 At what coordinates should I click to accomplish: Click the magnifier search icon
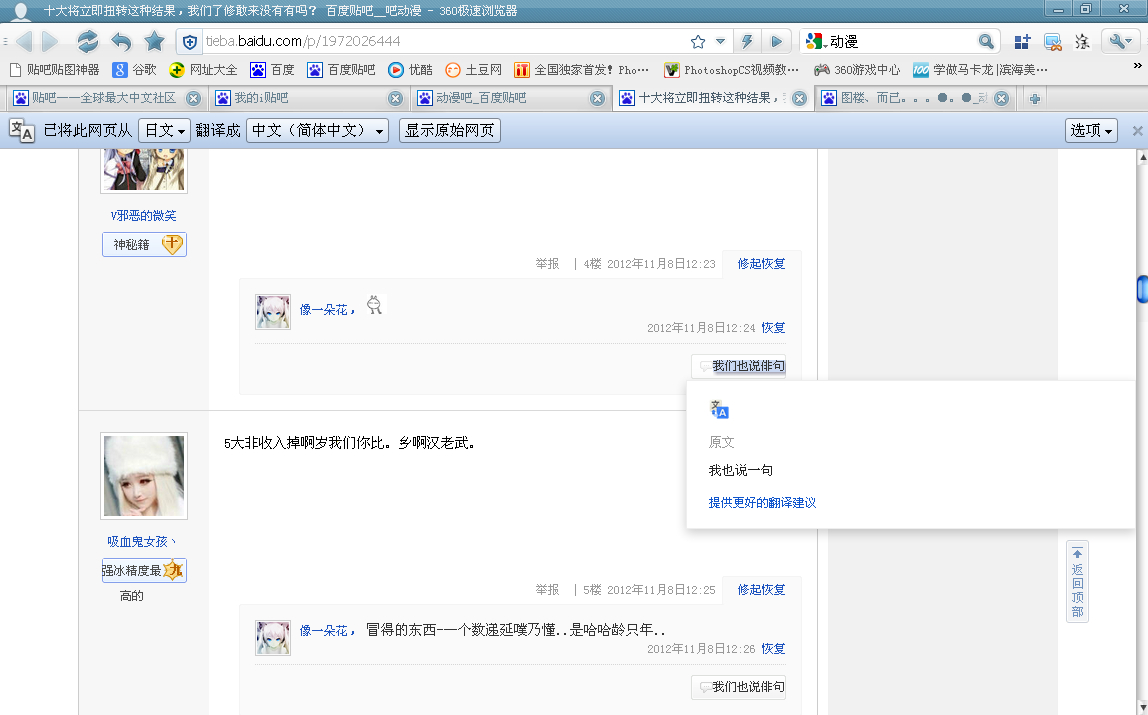[x=986, y=42]
